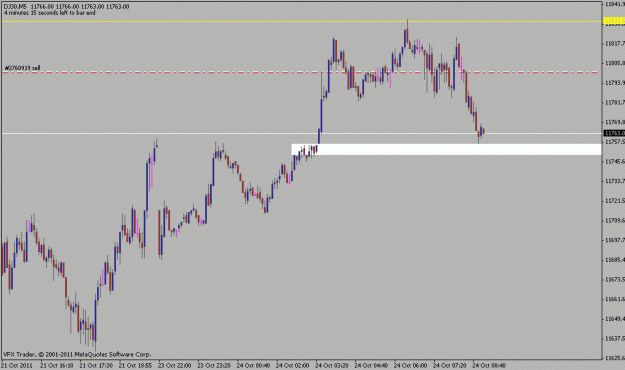Click the 11733.7 price axis label
625x370 pixels.
(615, 181)
